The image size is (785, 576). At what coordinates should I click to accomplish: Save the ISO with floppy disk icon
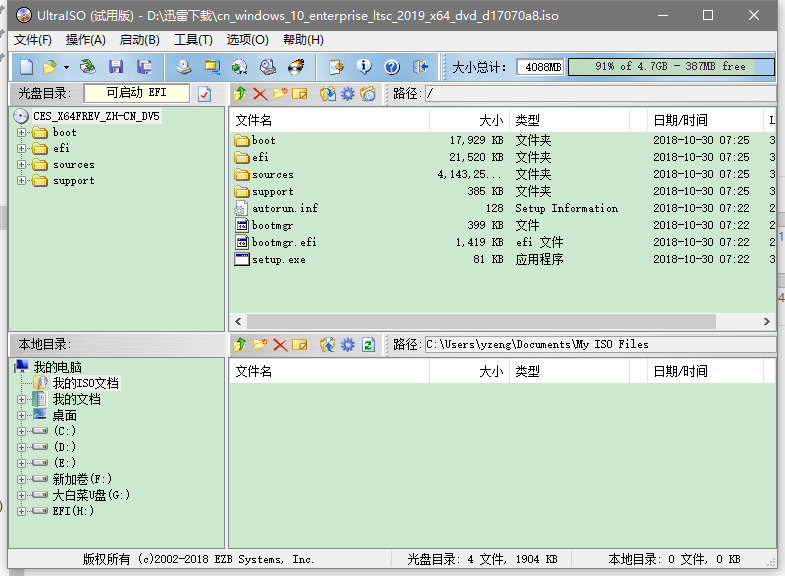click(x=116, y=67)
